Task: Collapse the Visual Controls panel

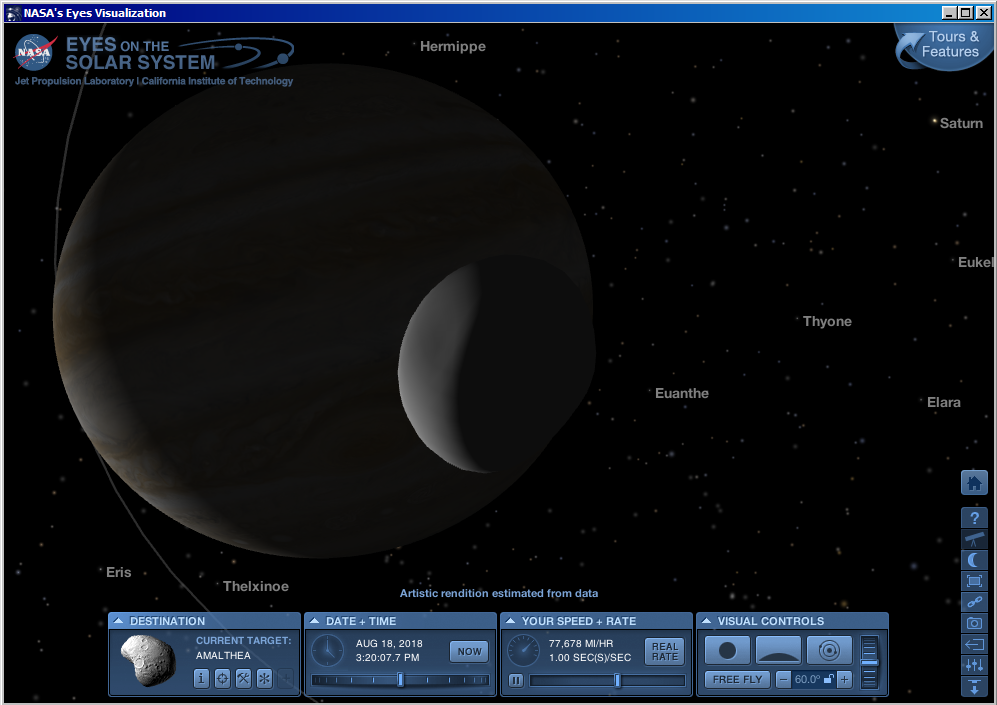Action: pyautogui.click(x=706, y=621)
